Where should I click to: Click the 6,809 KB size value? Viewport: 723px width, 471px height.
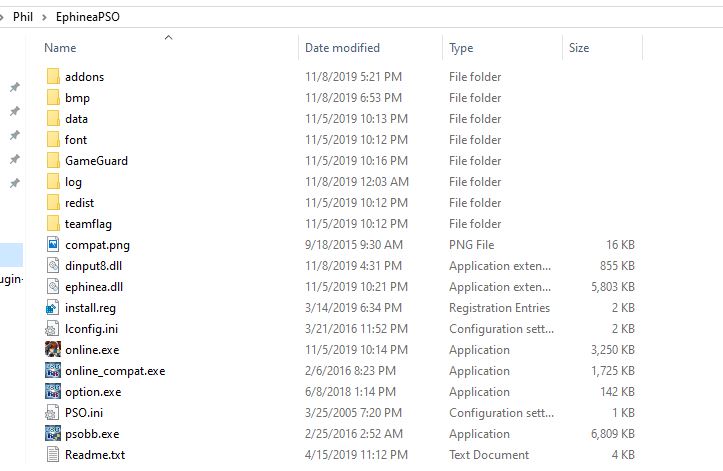pyautogui.click(x=613, y=434)
